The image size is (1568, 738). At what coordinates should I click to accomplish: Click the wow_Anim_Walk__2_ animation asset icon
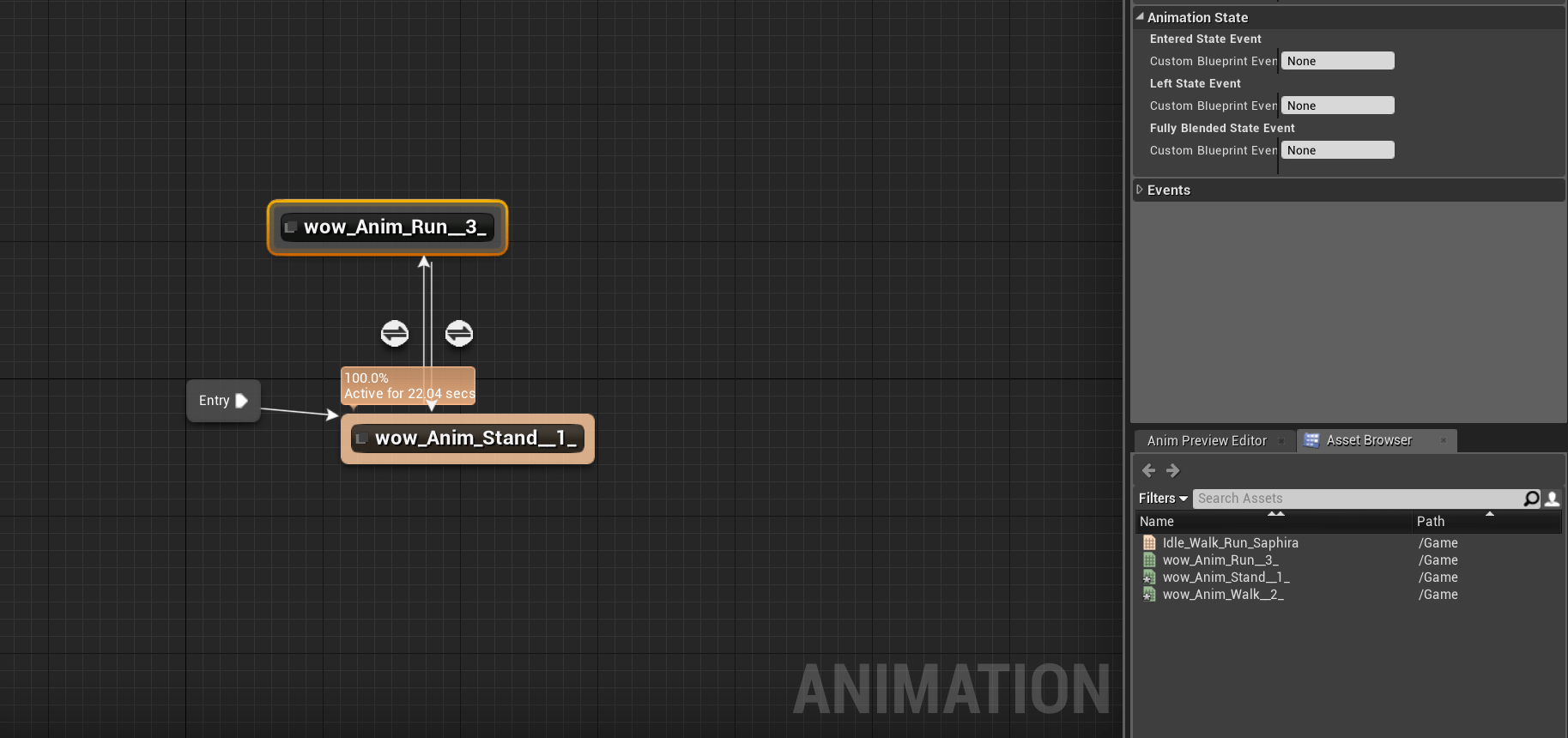point(1149,595)
